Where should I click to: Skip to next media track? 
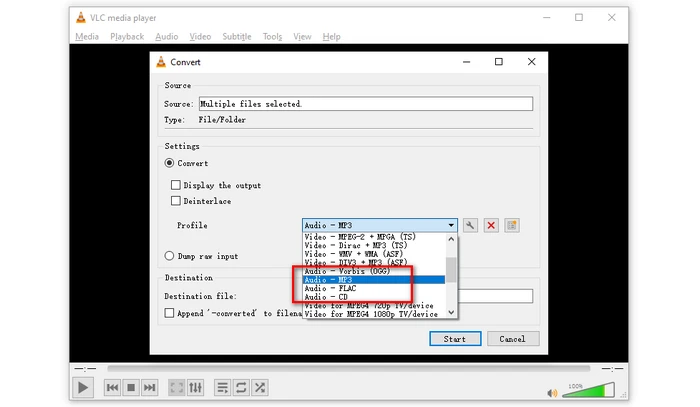pyautogui.click(x=149, y=387)
